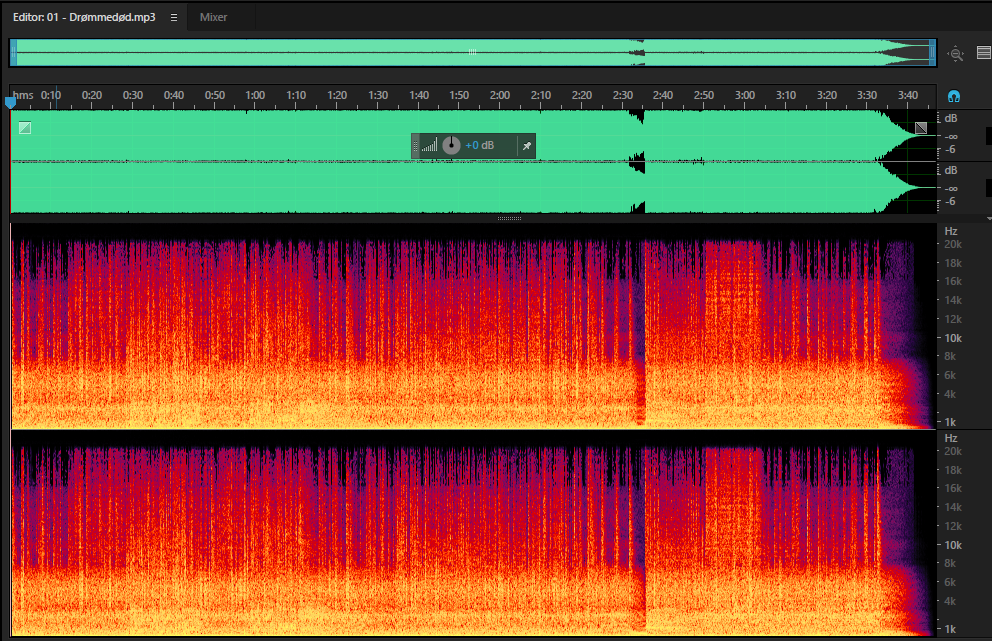Viewport: 992px width, 641px height.
Task: Click the 1:50 mark on the timeline ruler
Action: [459, 95]
